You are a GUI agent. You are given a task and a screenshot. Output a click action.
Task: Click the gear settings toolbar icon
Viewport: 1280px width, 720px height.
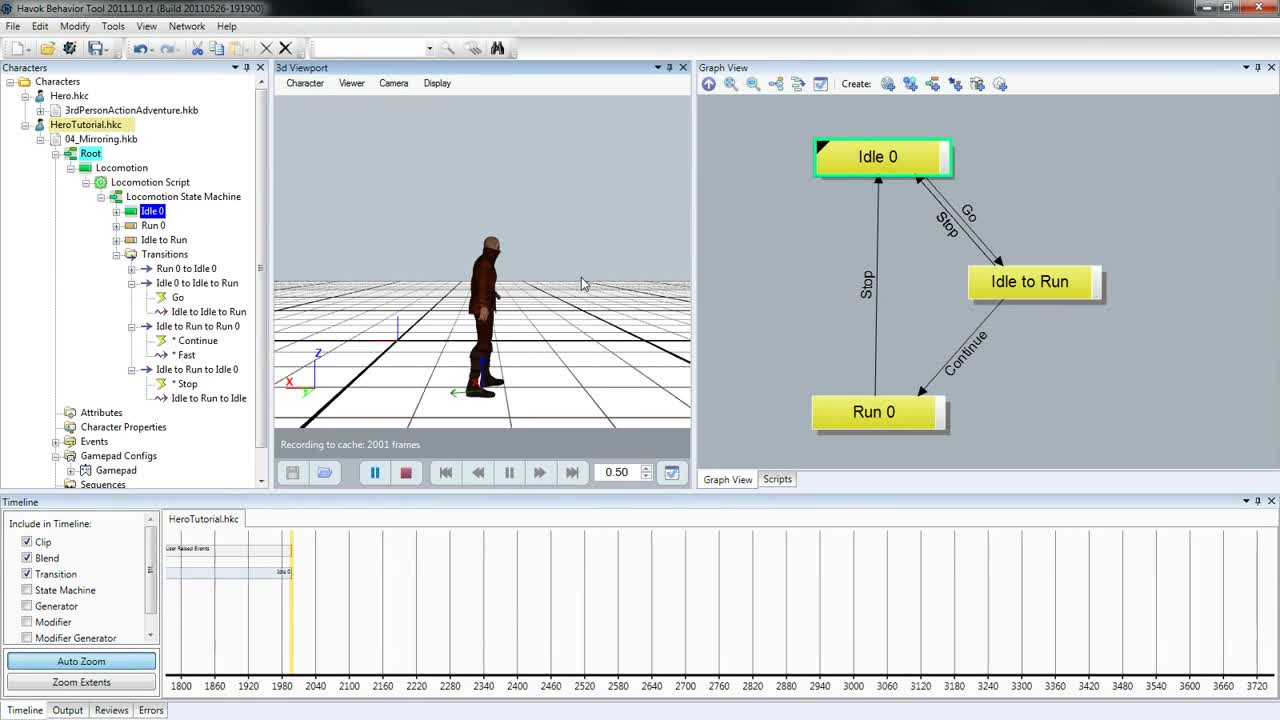click(70, 48)
